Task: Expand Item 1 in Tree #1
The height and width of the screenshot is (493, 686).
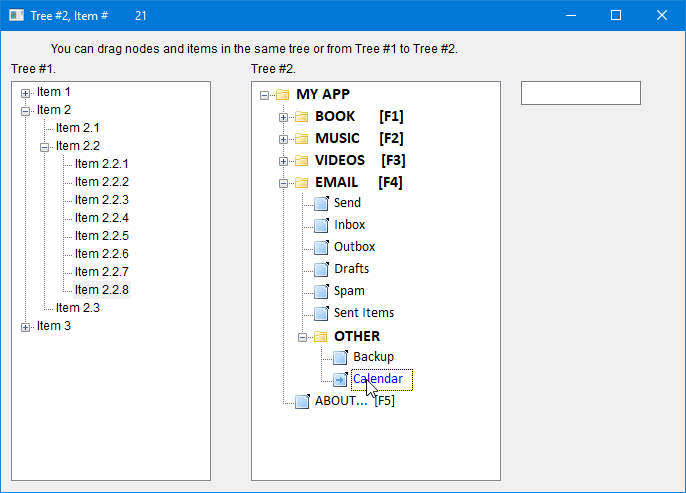Action: tap(25, 92)
